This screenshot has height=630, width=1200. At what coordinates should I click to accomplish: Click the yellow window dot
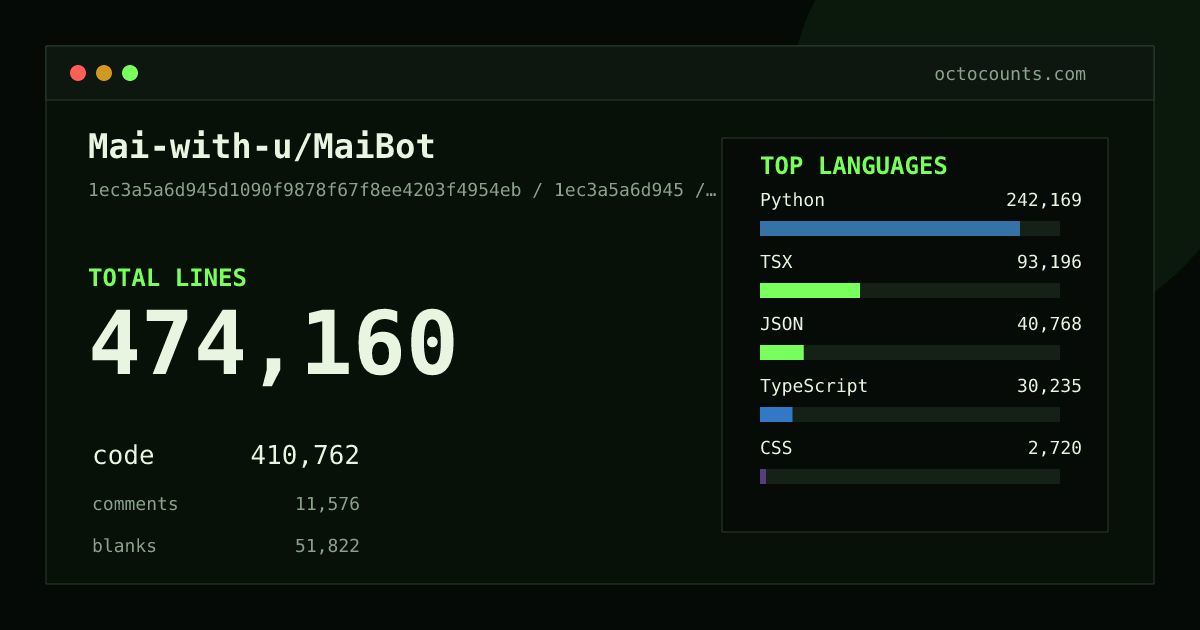[104, 73]
